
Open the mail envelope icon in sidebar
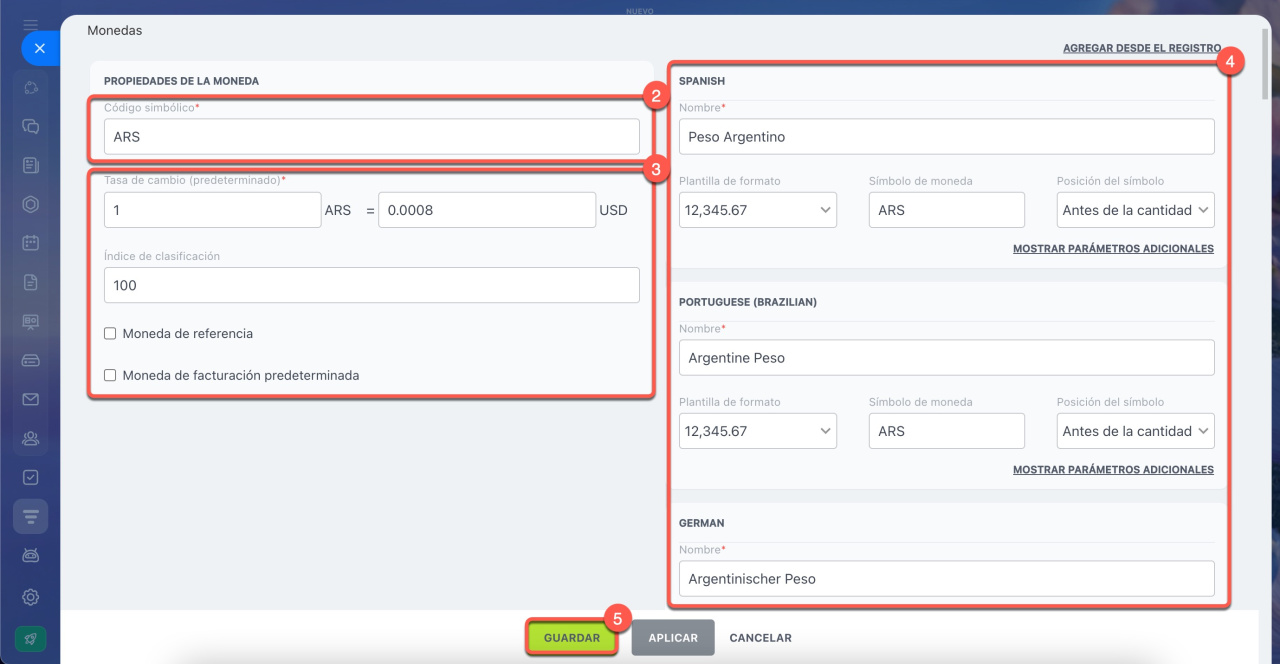[31, 399]
